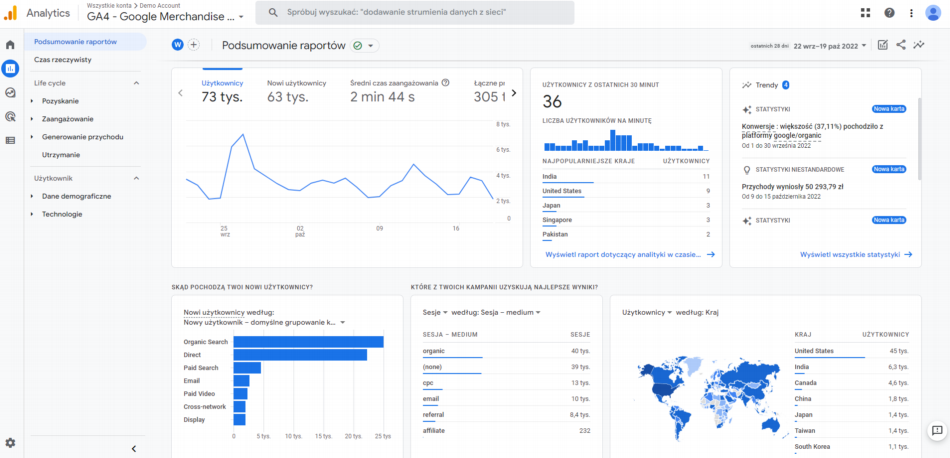This screenshot has width=950, height=458.
Task: Expand the Pozyskanie tree item
Action: [33, 101]
